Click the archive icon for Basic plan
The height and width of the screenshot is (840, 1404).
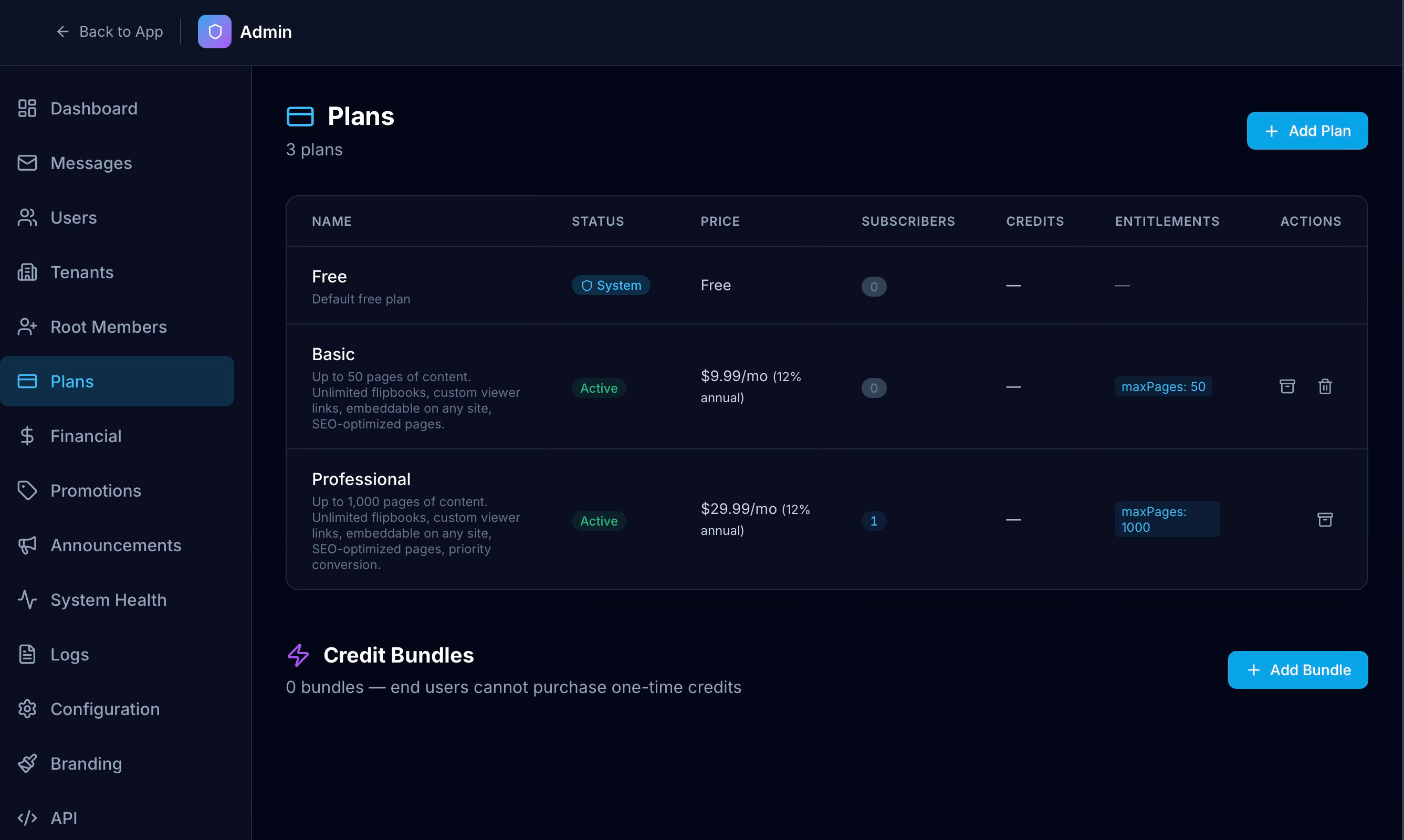point(1287,386)
